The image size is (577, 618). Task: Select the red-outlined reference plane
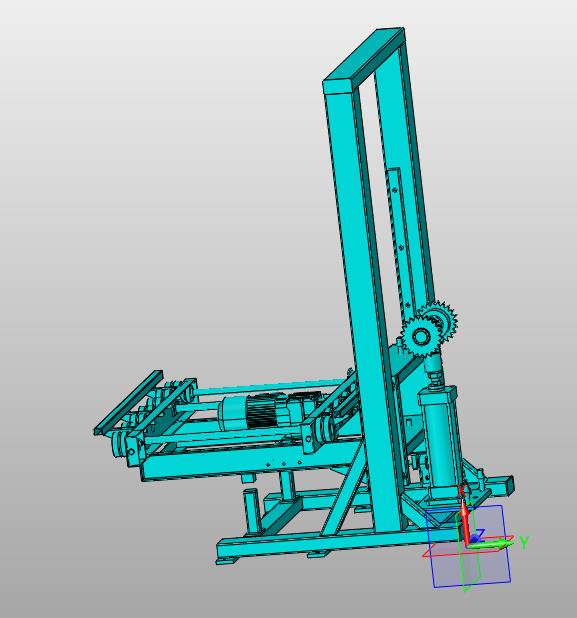[468, 546]
